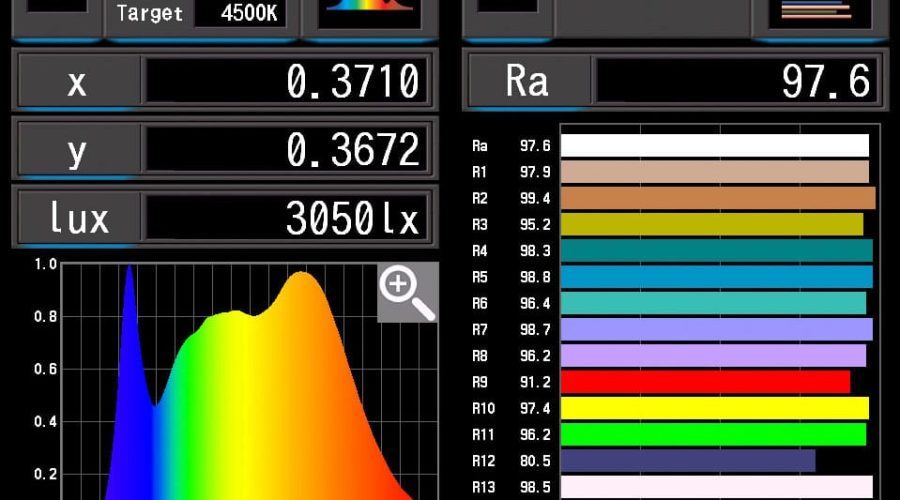
Task: Click the Ra value field showing 97.6
Action: (736, 82)
